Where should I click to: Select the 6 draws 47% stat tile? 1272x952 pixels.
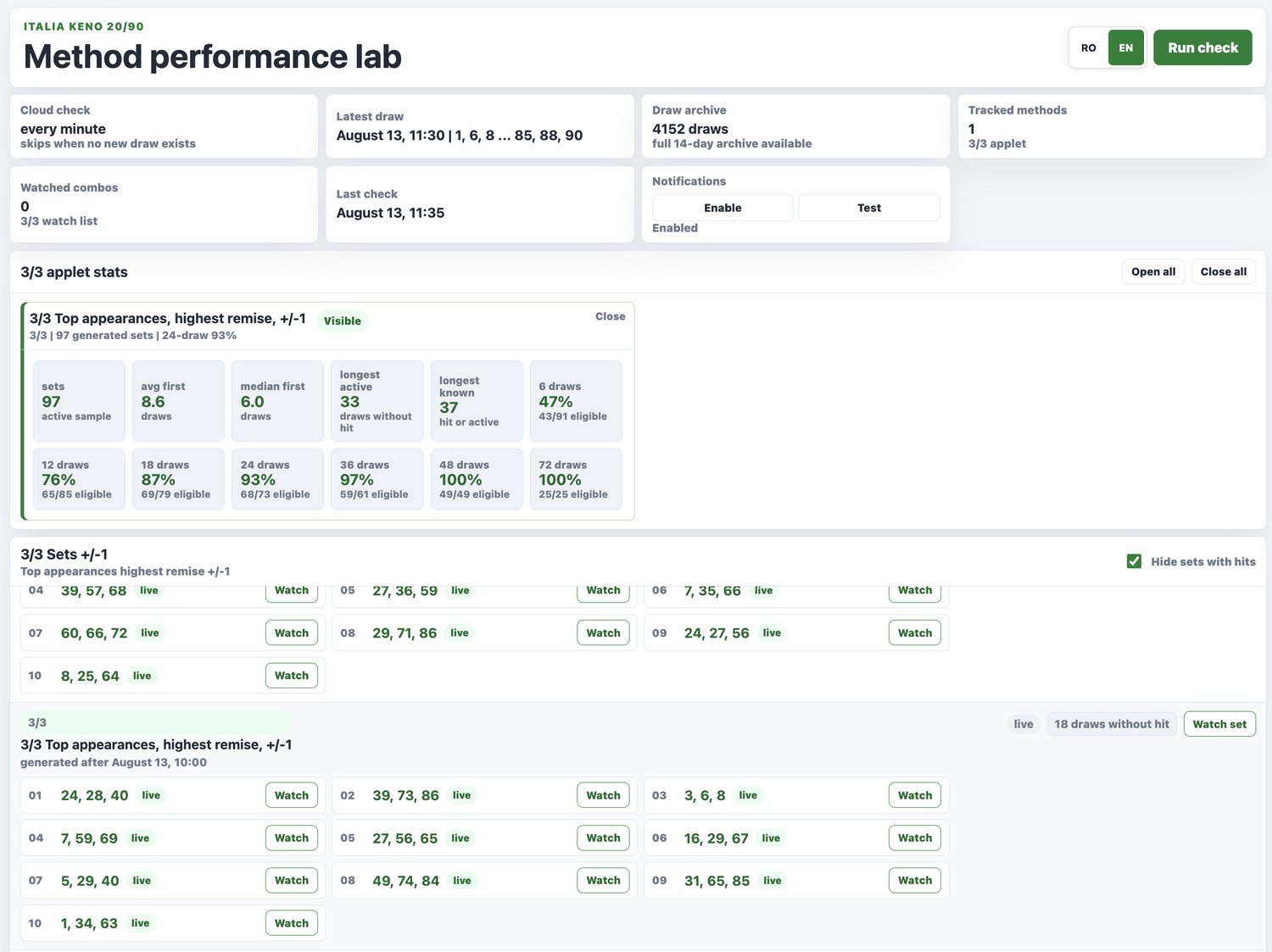[x=576, y=401]
